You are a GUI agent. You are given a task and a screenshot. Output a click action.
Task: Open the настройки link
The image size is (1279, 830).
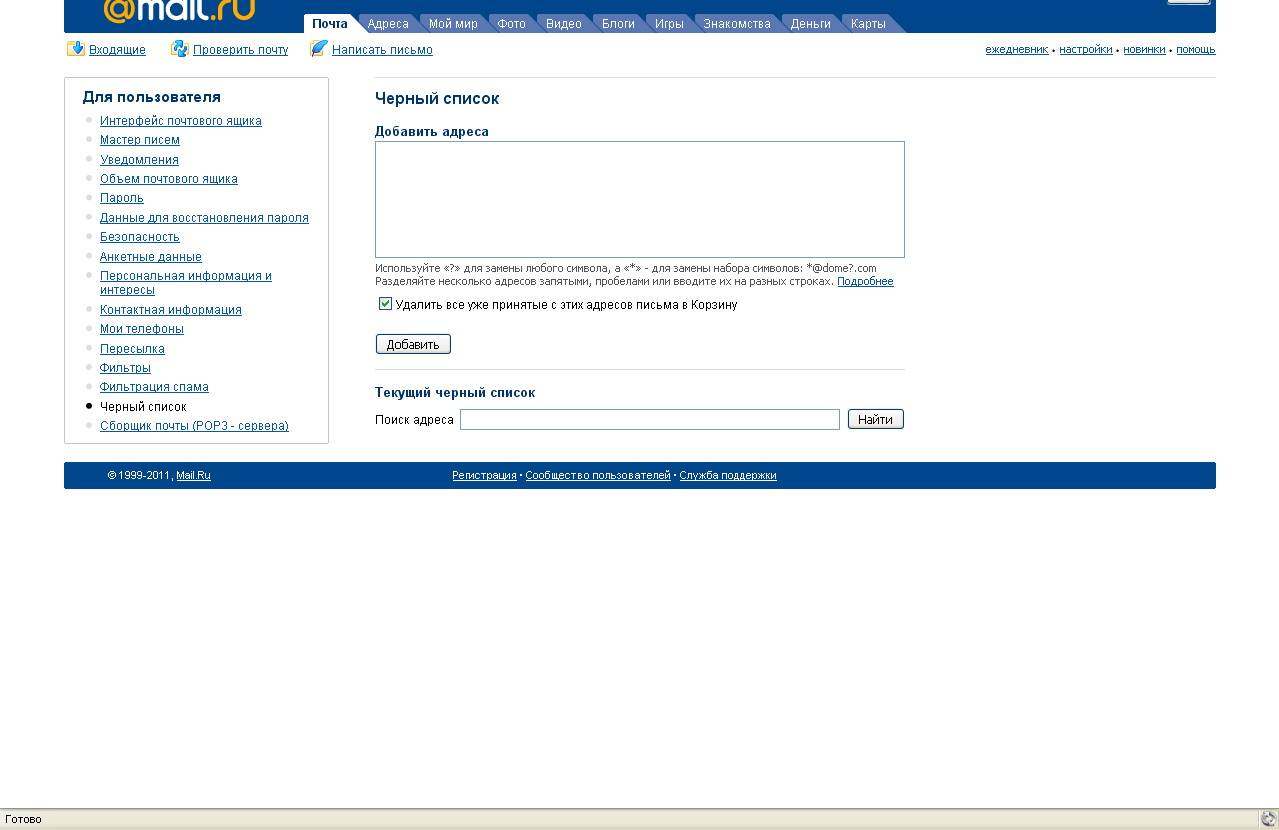(x=1085, y=50)
